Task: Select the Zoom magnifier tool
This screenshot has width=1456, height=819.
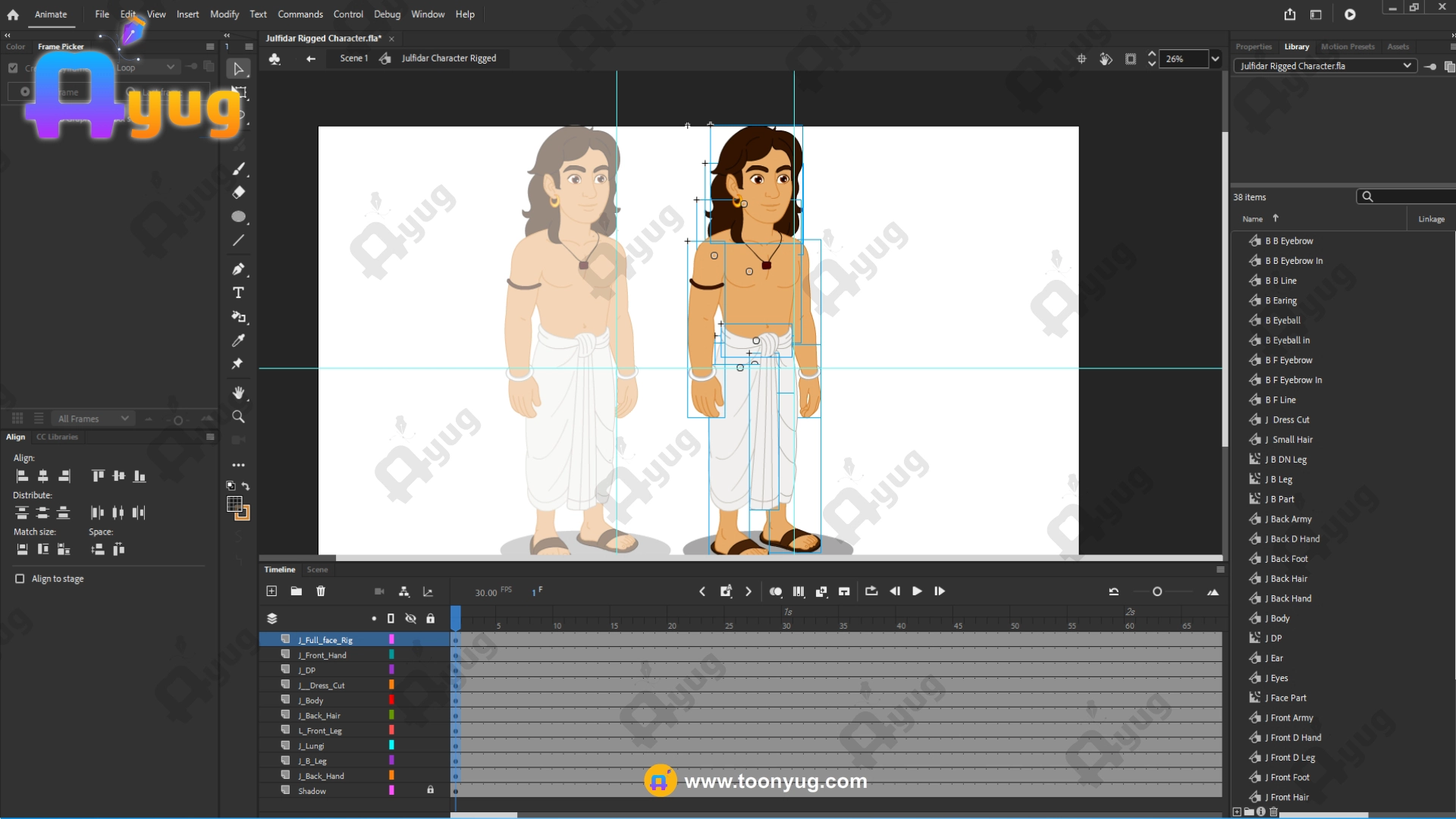Action: 238,416
